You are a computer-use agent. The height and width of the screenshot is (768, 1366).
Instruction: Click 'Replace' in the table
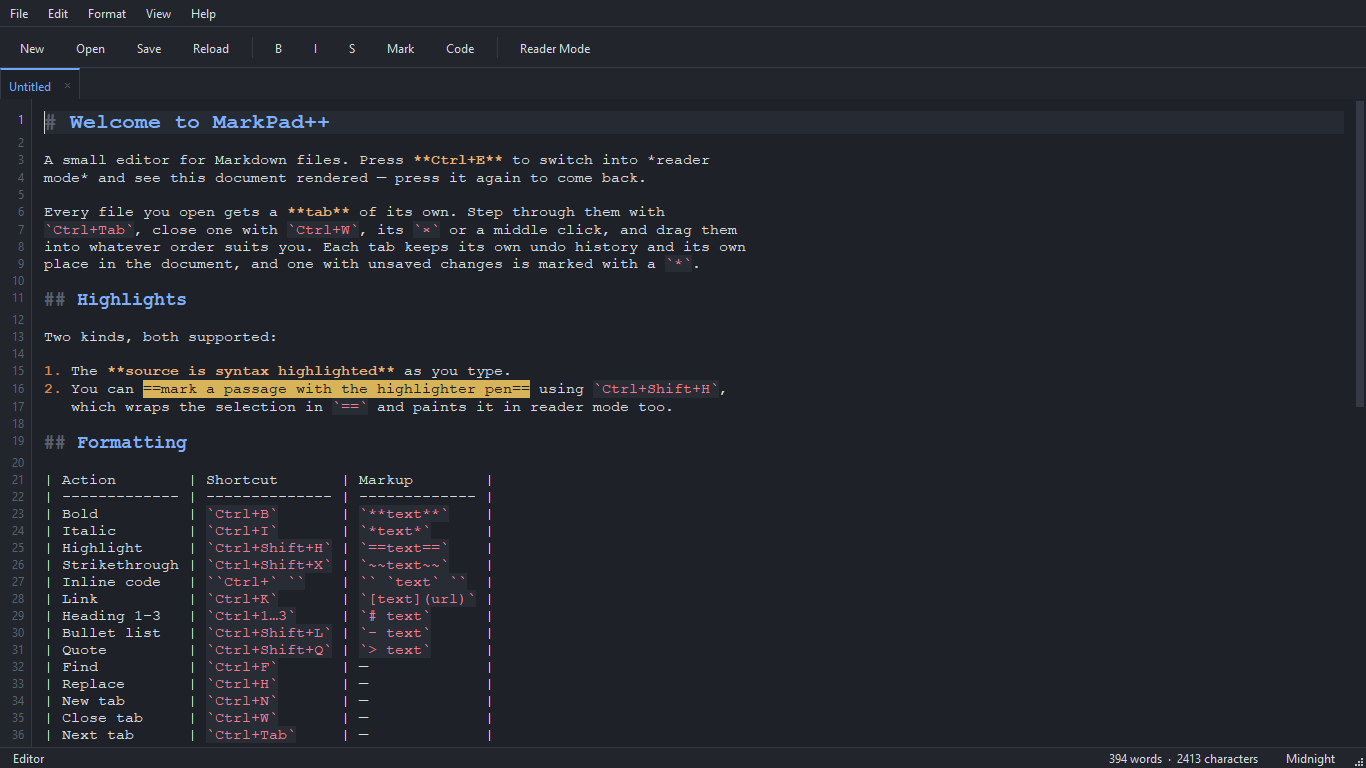[x=93, y=684]
